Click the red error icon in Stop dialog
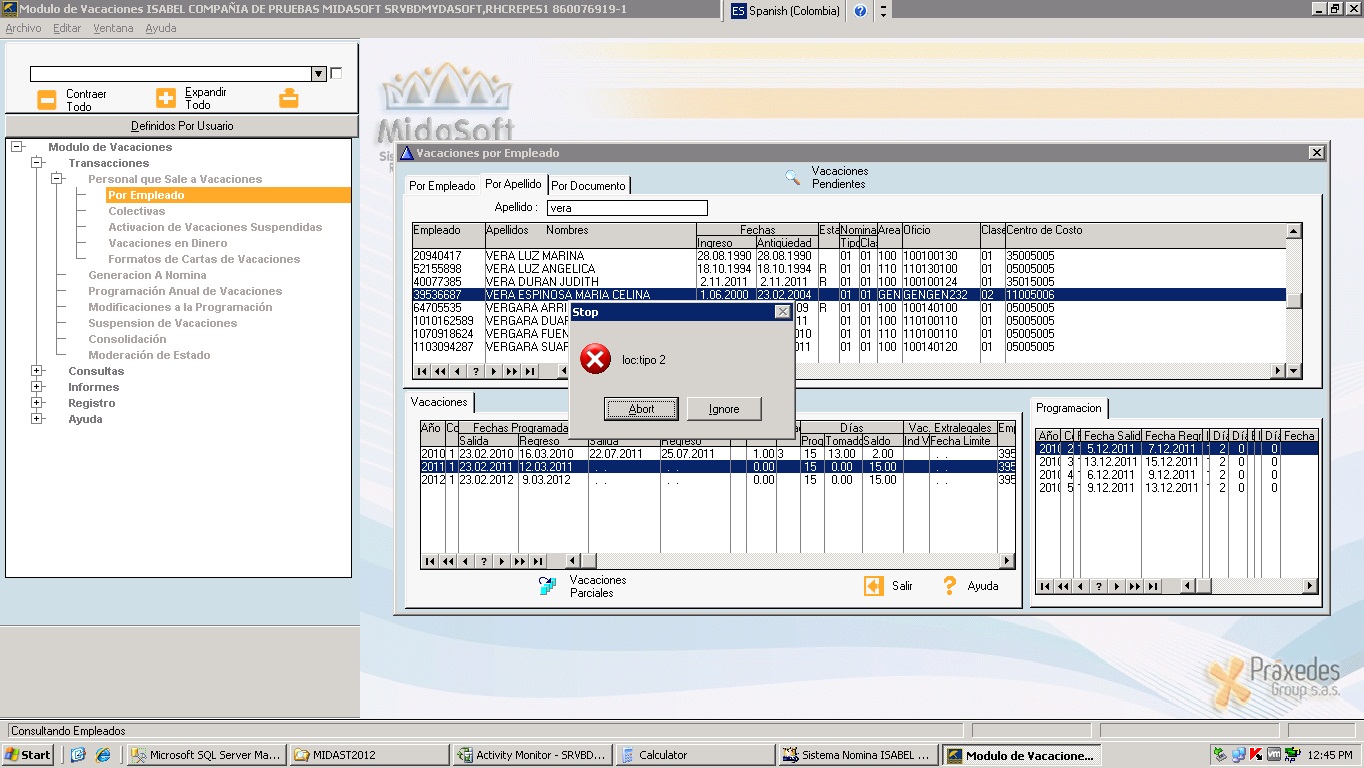 point(595,359)
